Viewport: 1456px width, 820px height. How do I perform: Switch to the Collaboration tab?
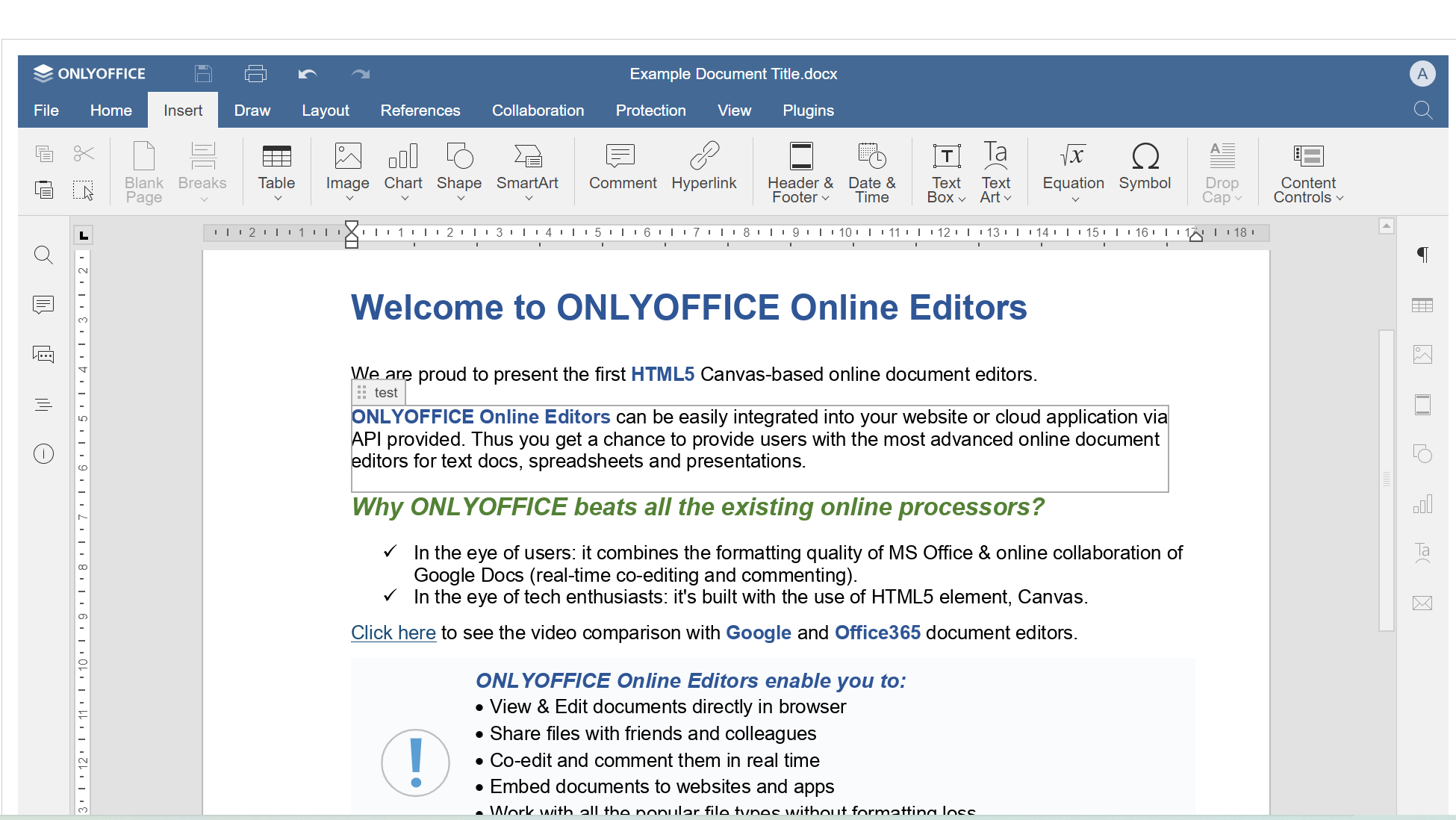[538, 111]
